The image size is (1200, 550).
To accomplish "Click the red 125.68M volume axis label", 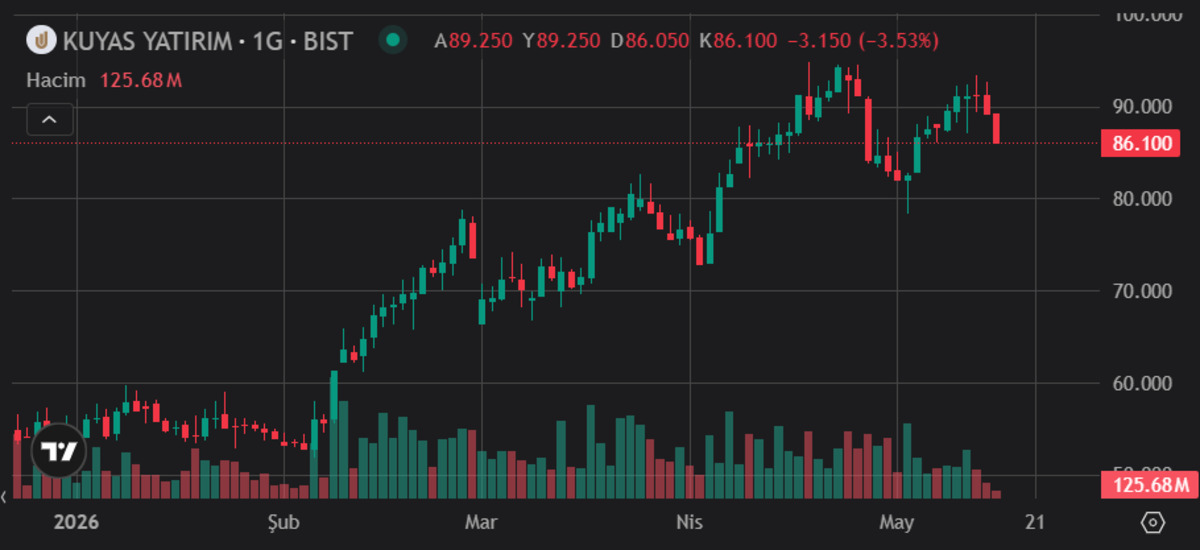I will click(x=1148, y=486).
